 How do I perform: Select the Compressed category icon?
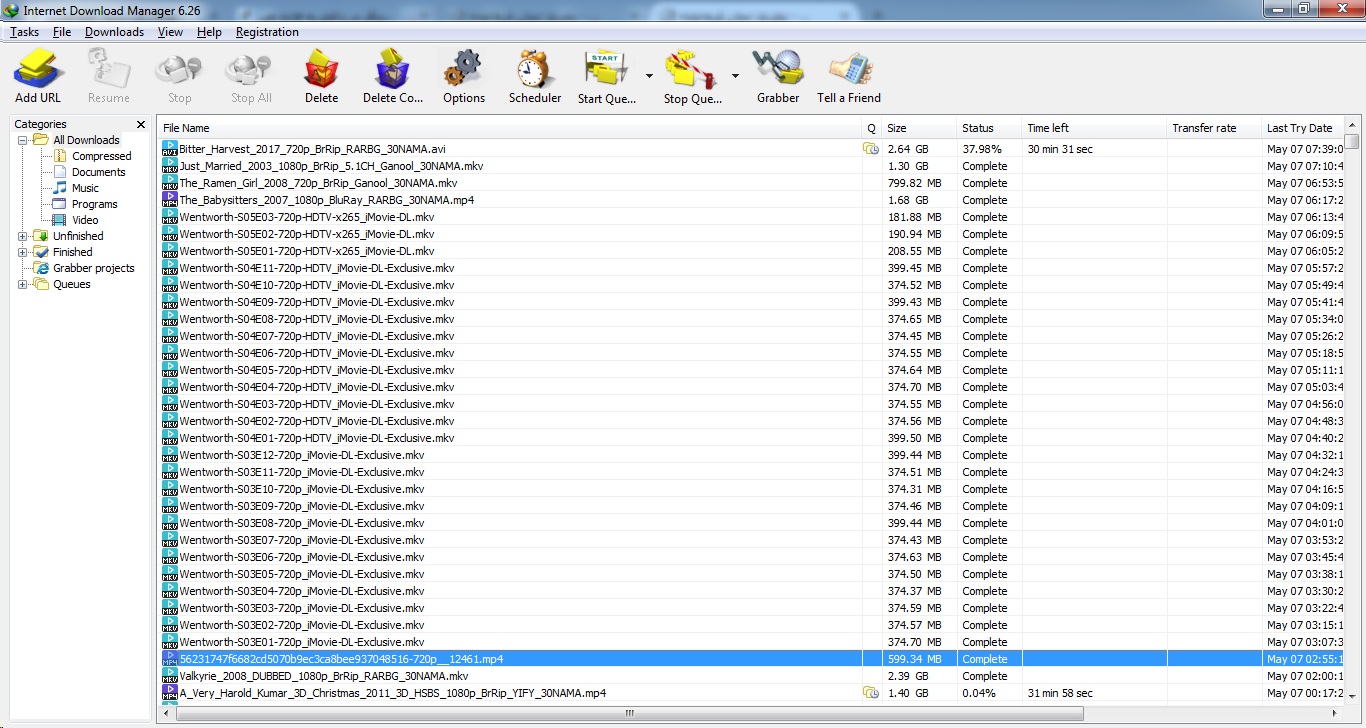[60, 156]
